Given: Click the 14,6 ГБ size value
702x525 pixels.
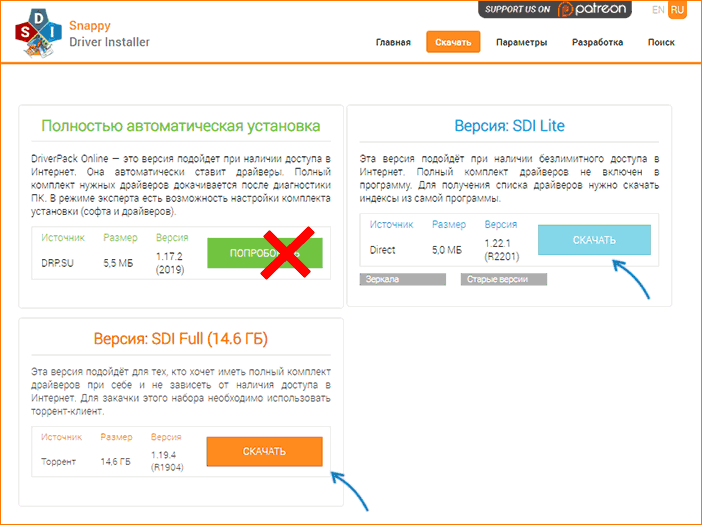Looking at the screenshot, I should 116,461.
